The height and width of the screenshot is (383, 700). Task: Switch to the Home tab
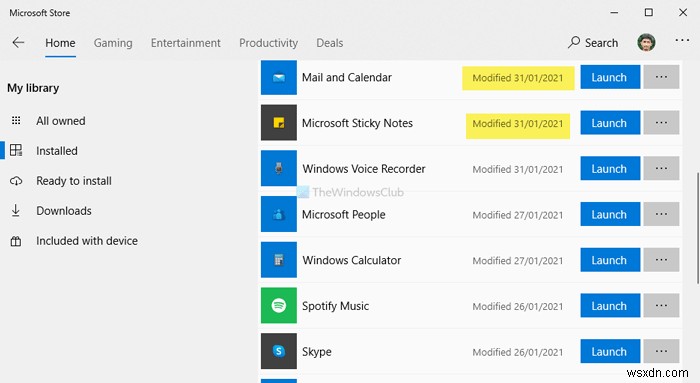[60, 43]
